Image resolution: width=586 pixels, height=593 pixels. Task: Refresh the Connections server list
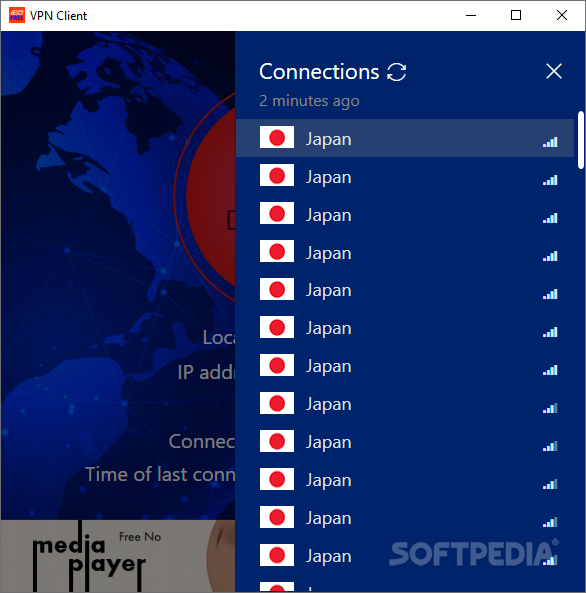[x=396, y=72]
